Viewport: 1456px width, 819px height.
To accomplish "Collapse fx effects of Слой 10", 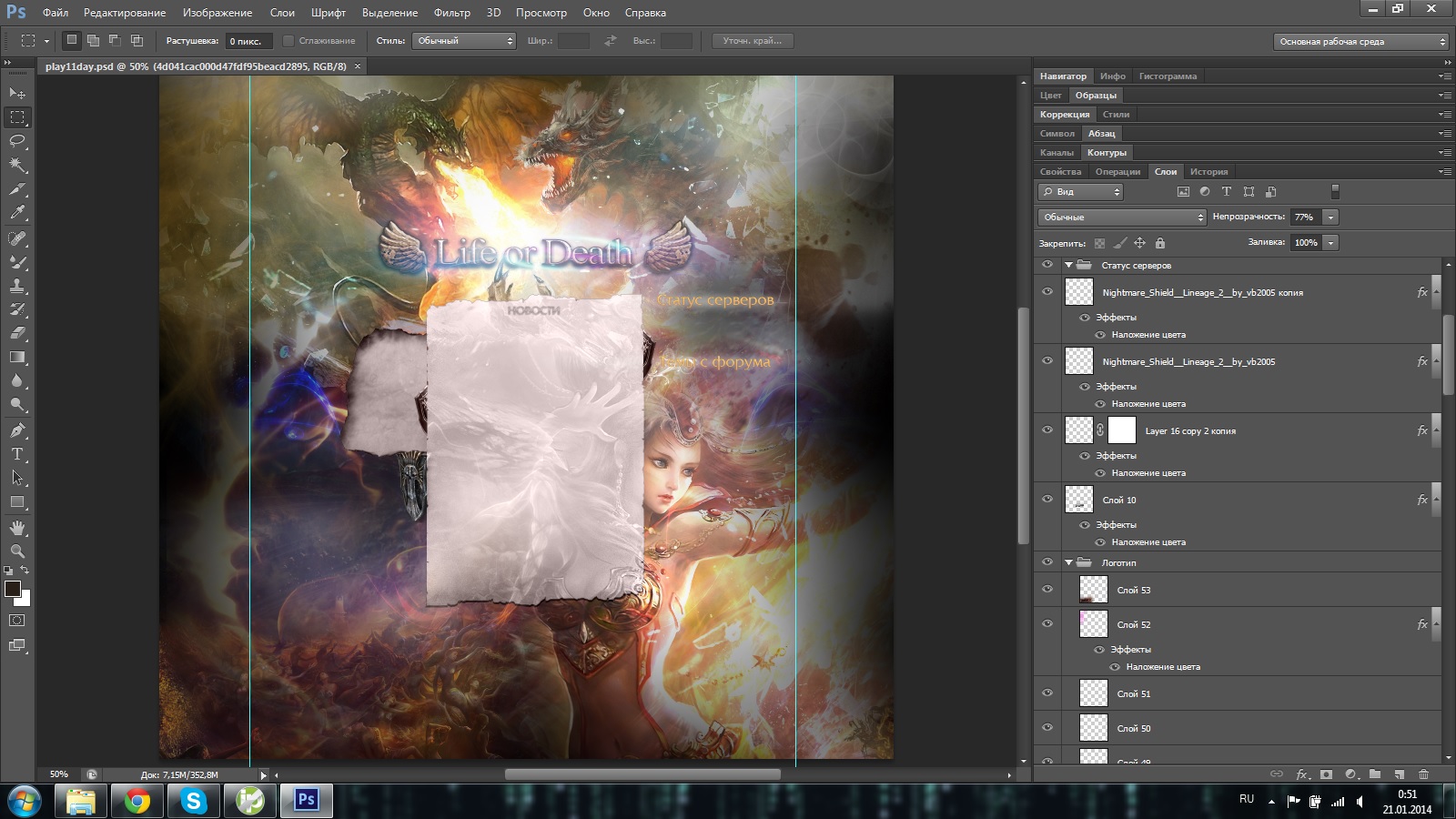I will 1437,499.
